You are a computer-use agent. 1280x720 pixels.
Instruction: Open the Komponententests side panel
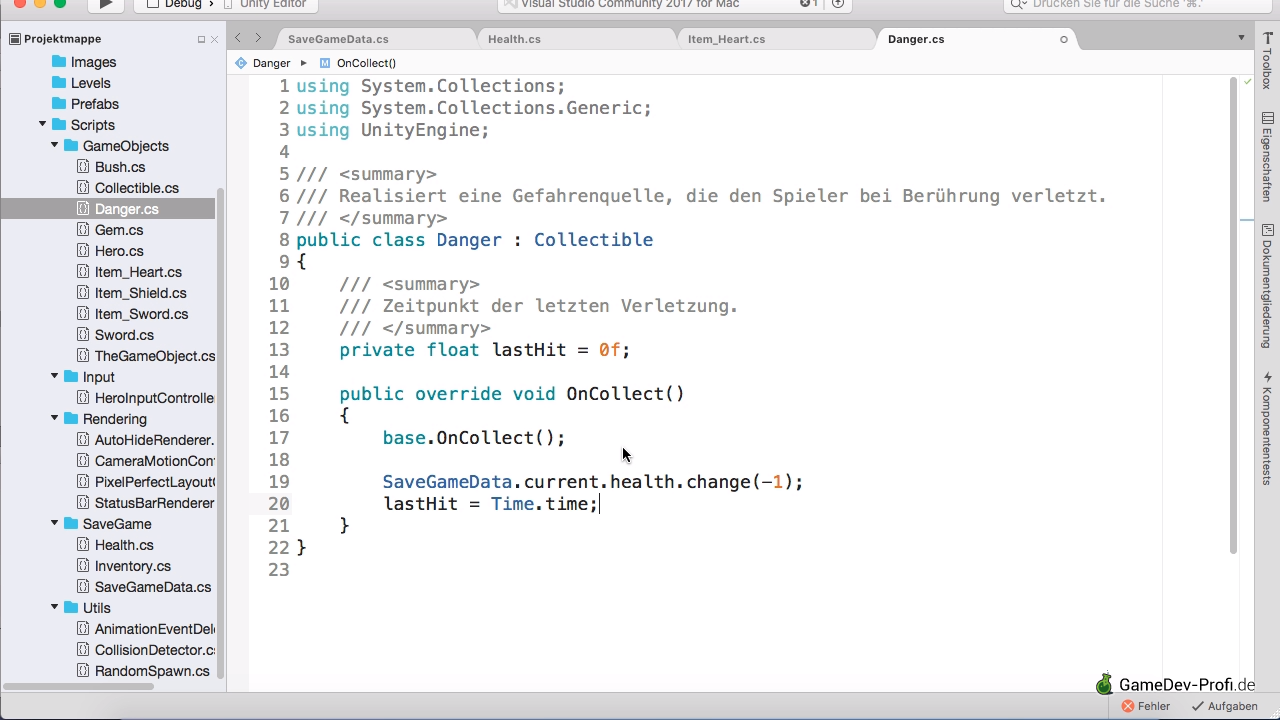(x=1267, y=428)
